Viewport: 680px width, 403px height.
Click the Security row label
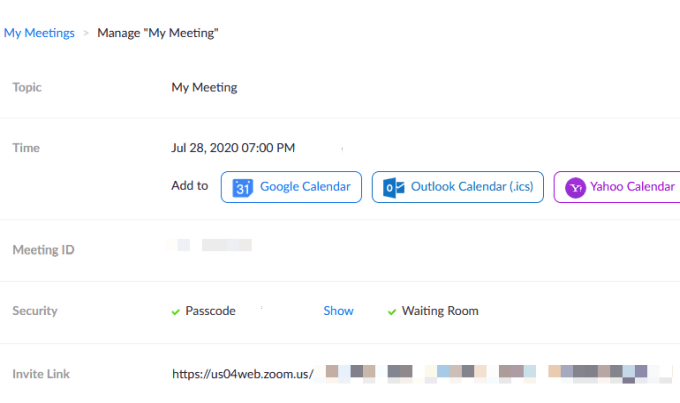point(35,311)
